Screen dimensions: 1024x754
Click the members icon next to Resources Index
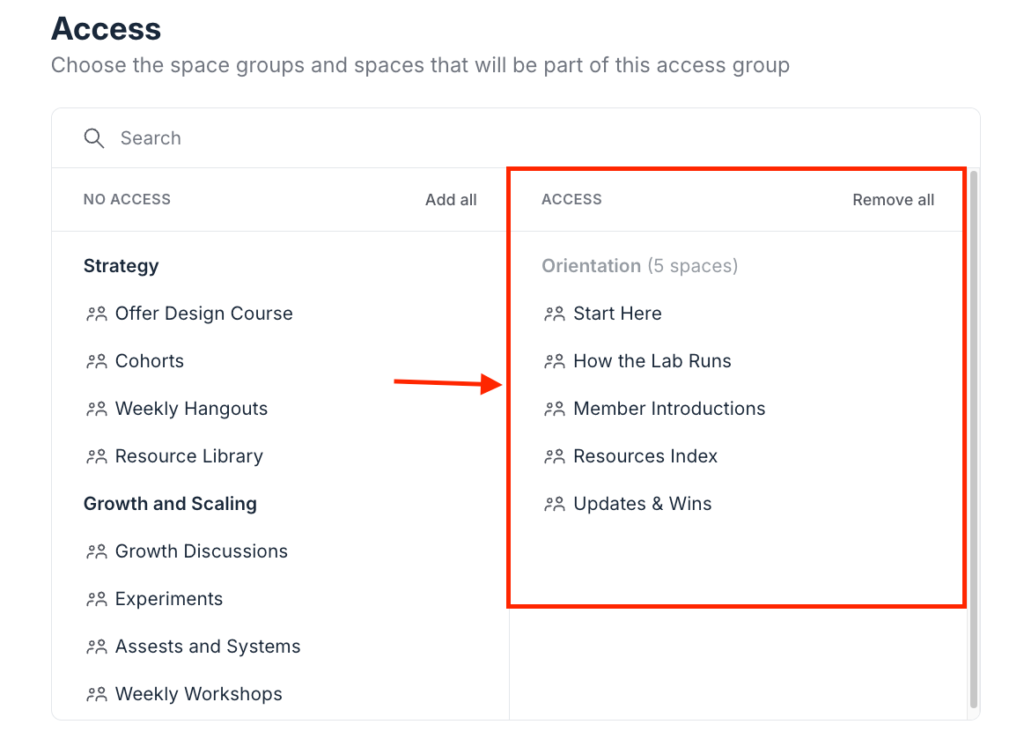tap(554, 457)
